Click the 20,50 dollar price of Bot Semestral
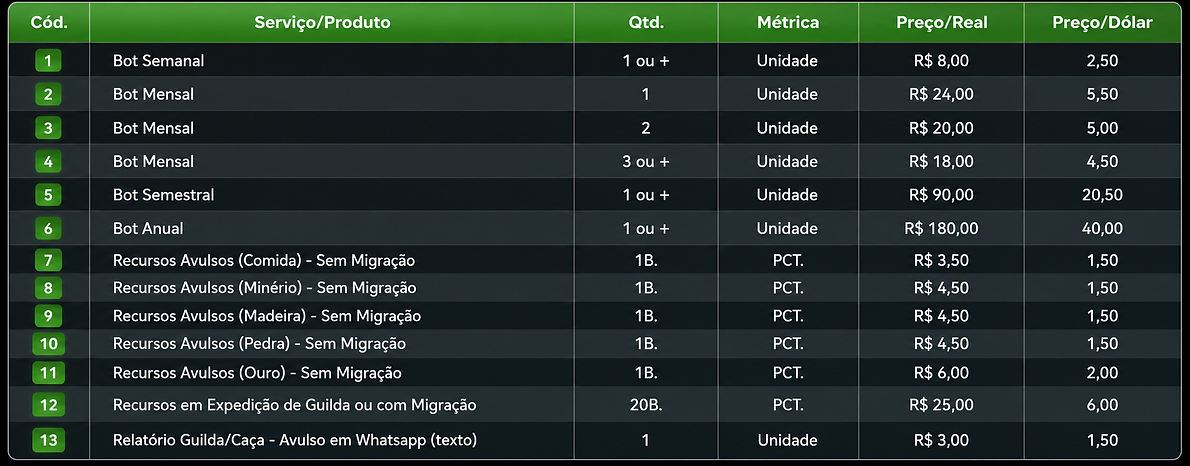The width and height of the screenshot is (1190, 466). coord(1102,195)
